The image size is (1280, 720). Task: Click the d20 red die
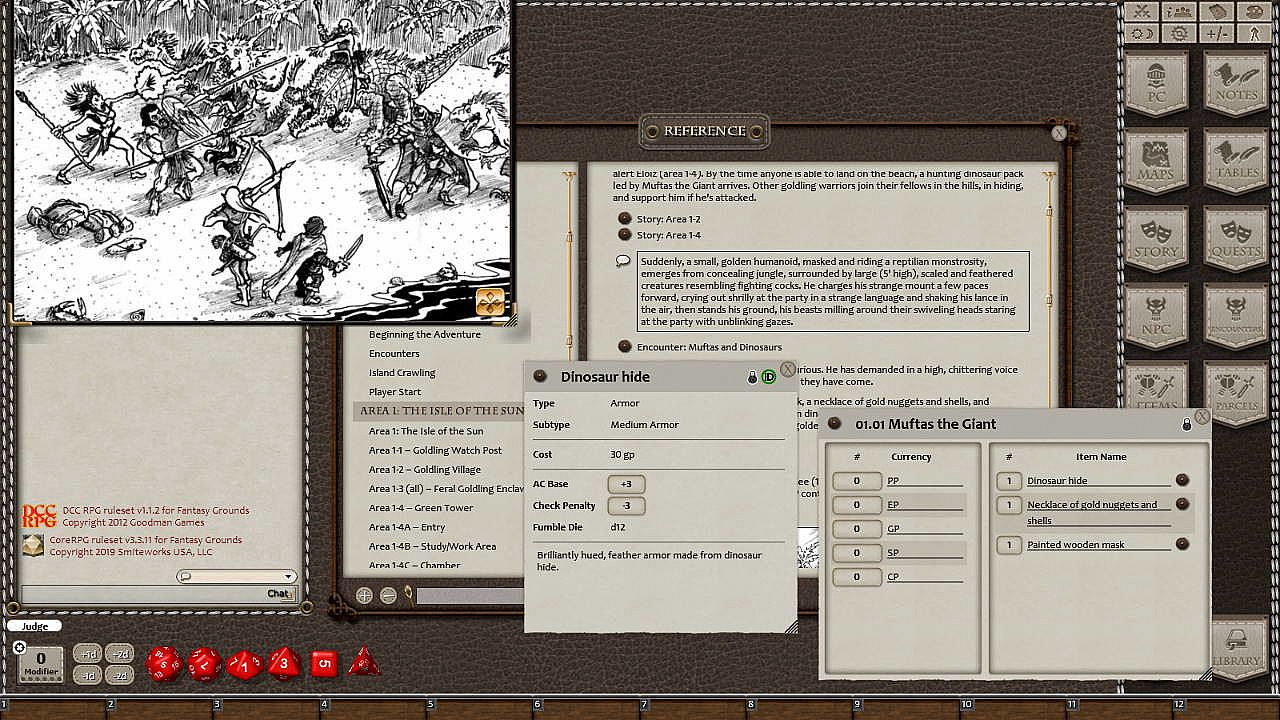tap(165, 663)
